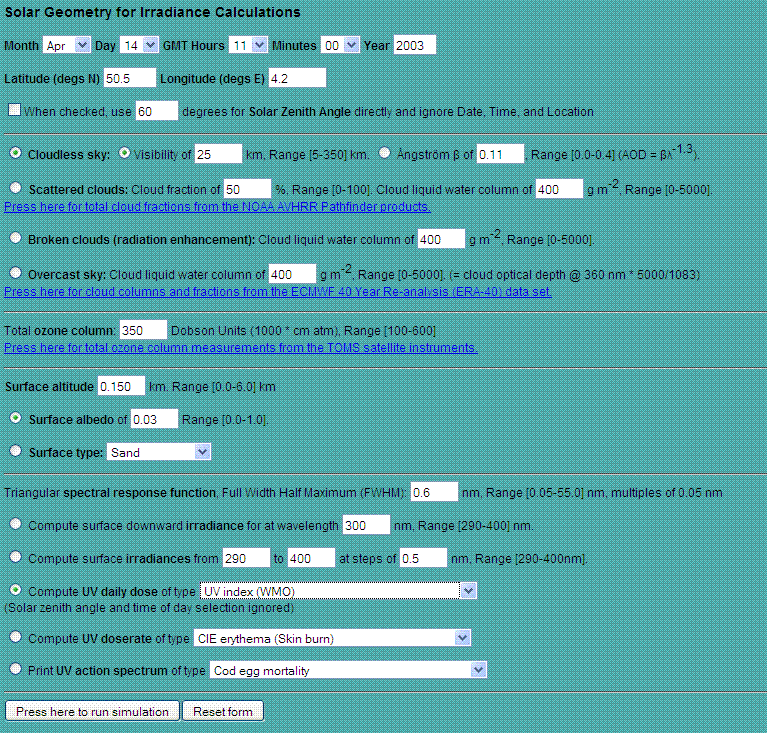Open the Minutes dropdown
This screenshot has width=767, height=733.
tap(337, 46)
